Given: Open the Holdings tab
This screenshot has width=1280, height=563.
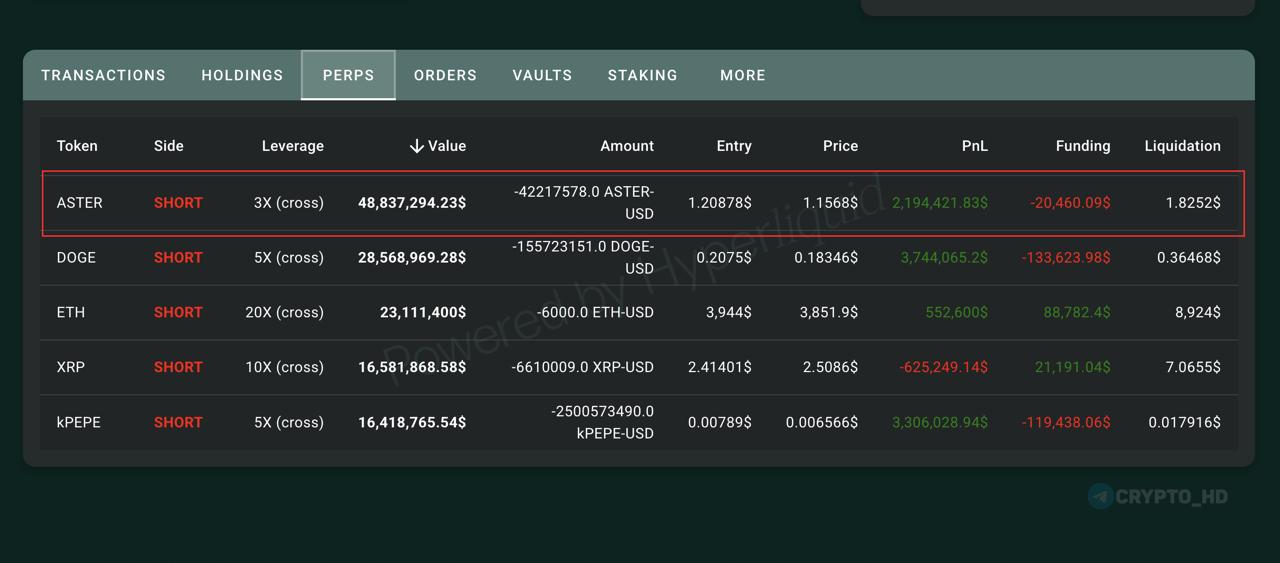Looking at the screenshot, I should 242,75.
